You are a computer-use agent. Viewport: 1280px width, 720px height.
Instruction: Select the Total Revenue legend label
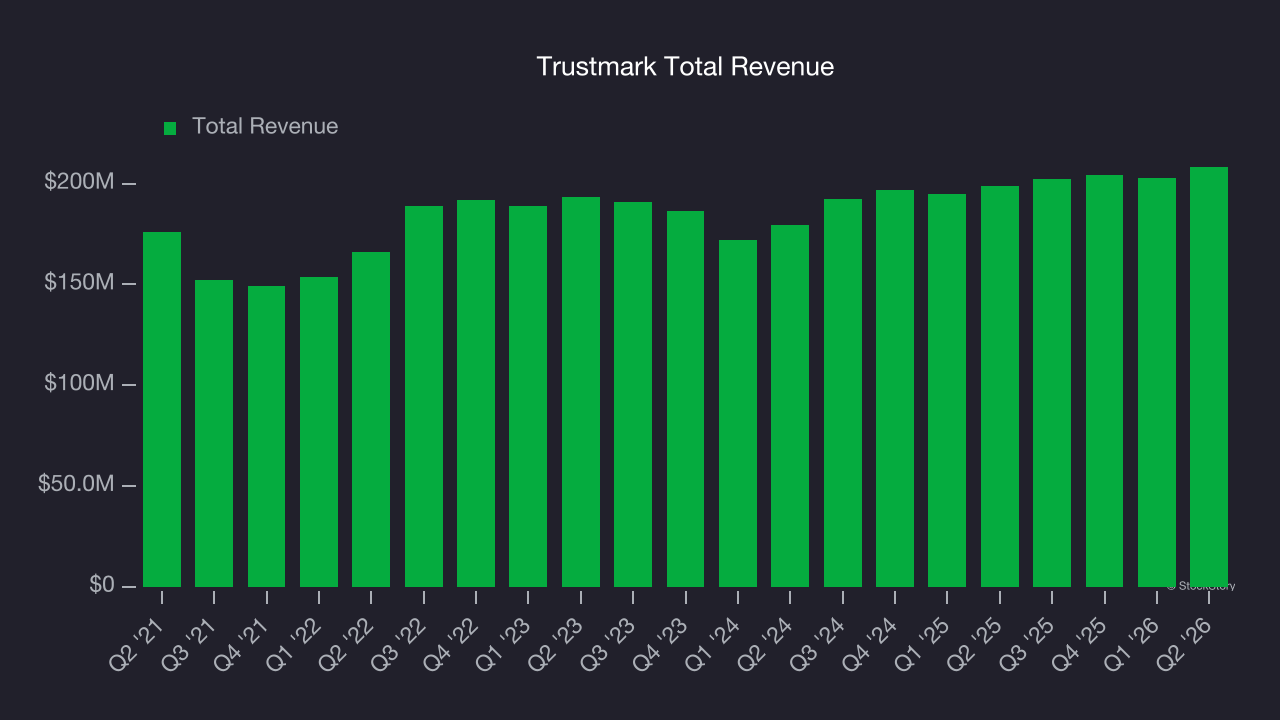[265, 127]
